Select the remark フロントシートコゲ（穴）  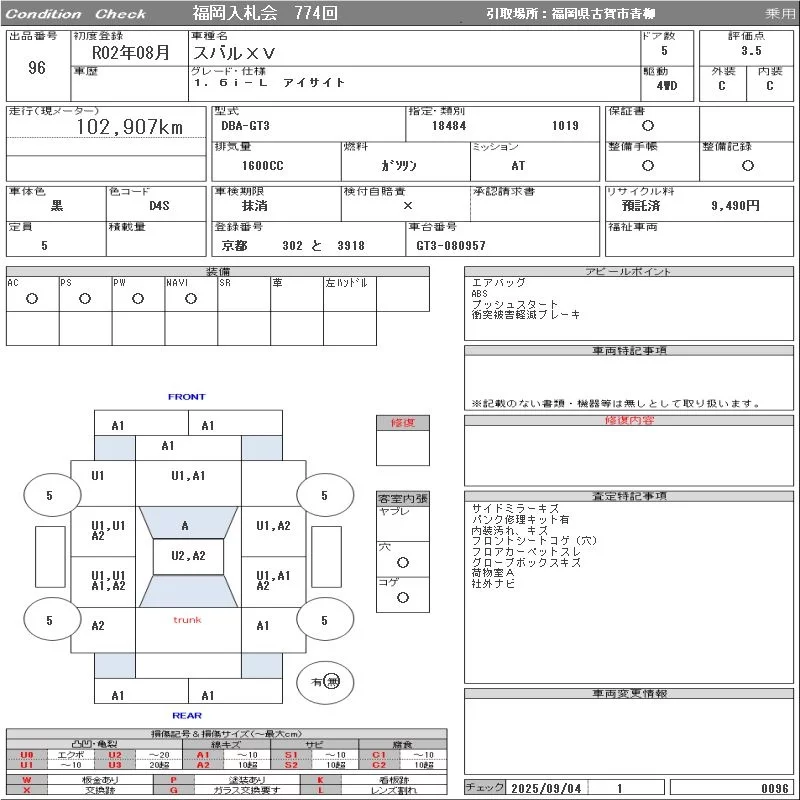pyautogui.click(x=534, y=541)
